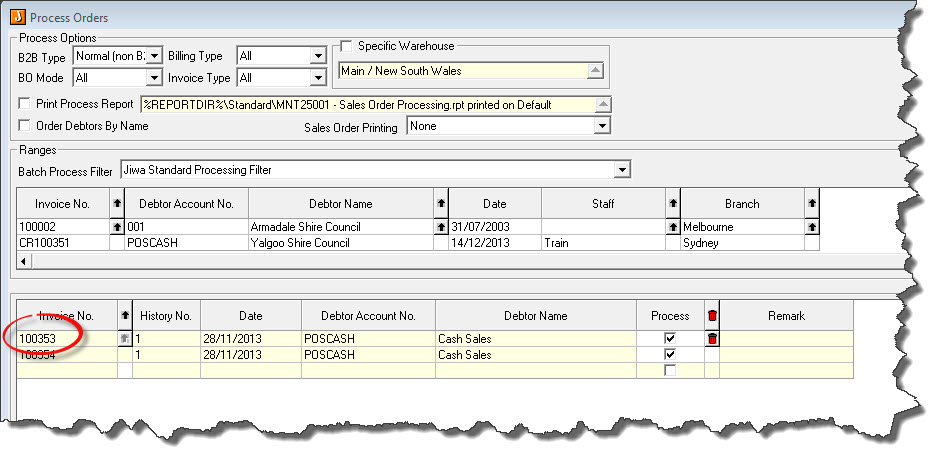Click lookup arrow in Branch column header

pyautogui.click(x=812, y=203)
